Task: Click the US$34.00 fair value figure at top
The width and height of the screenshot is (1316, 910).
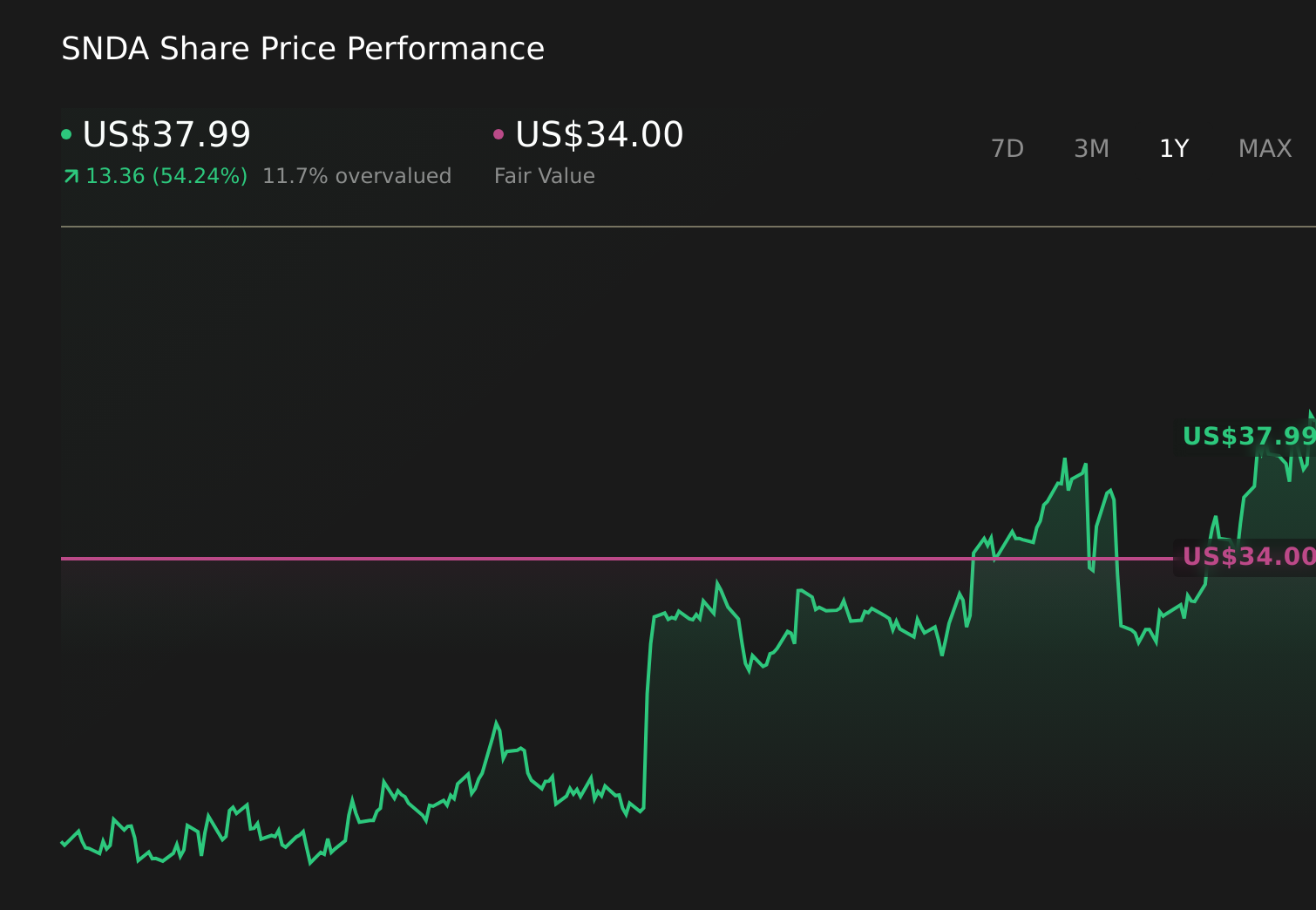Action: [x=600, y=135]
